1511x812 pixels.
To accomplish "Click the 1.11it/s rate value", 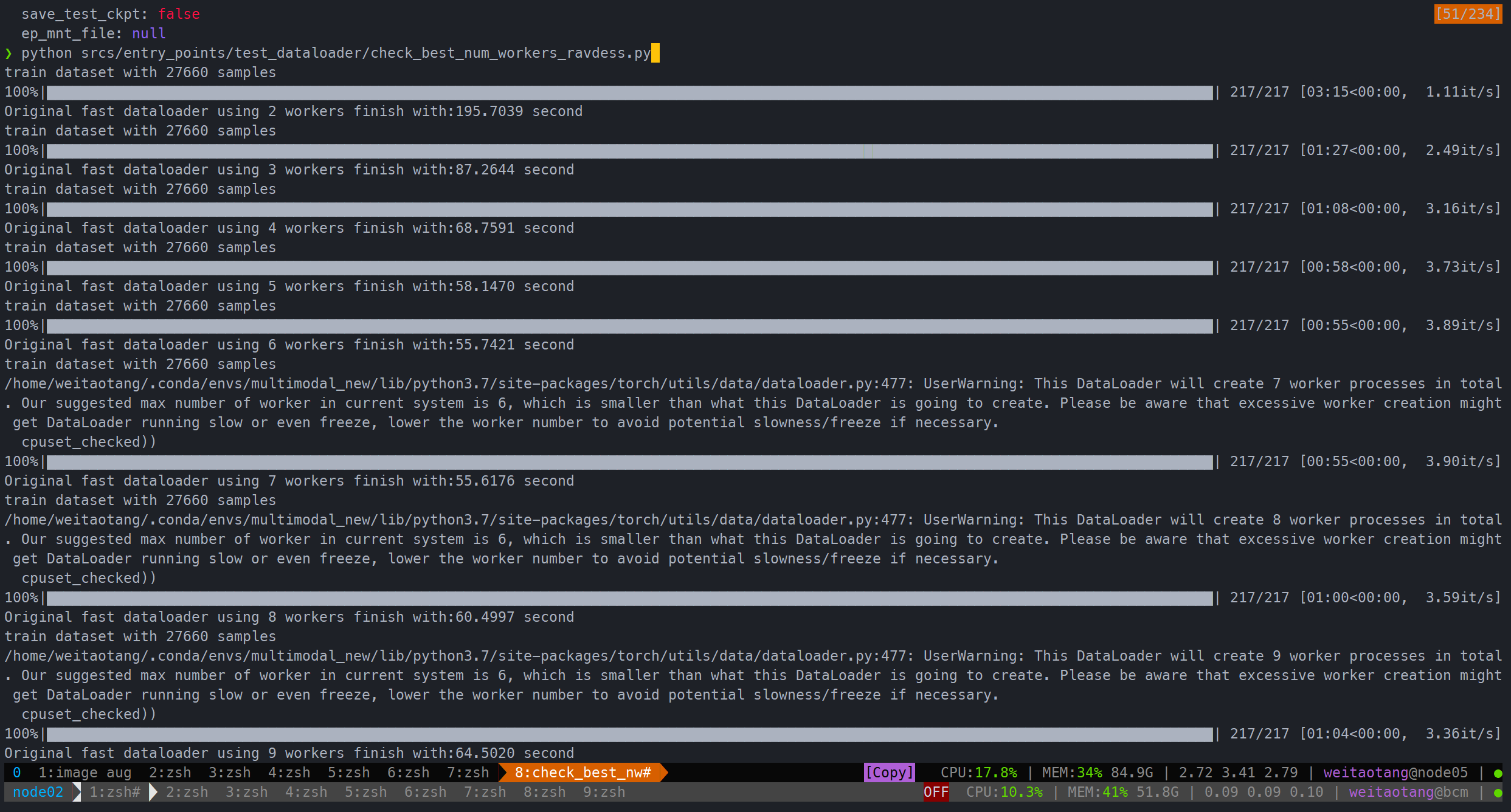I will (1459, 92).
